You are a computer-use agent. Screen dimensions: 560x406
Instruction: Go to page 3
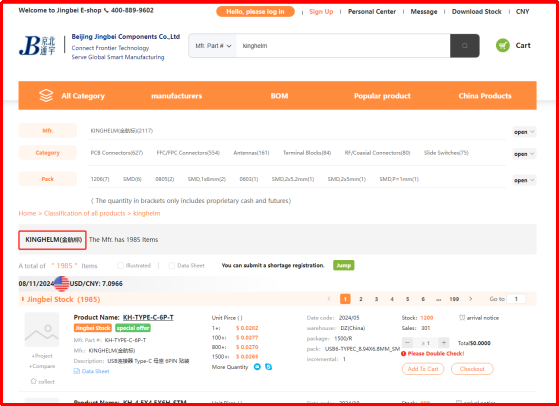point(376,299)
